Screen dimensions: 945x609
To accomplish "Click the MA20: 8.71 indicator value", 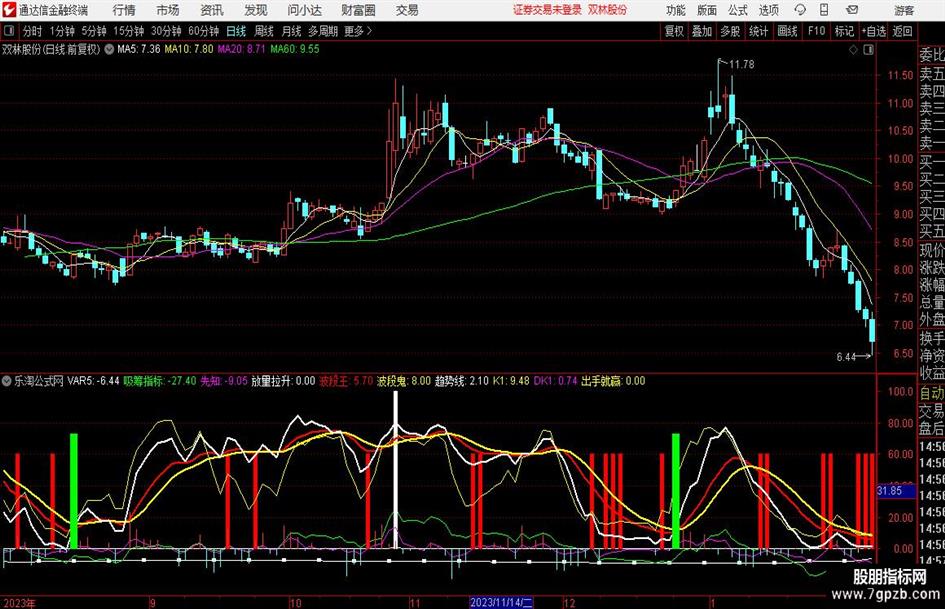I will pyautogui.click(x=241, y=49).
